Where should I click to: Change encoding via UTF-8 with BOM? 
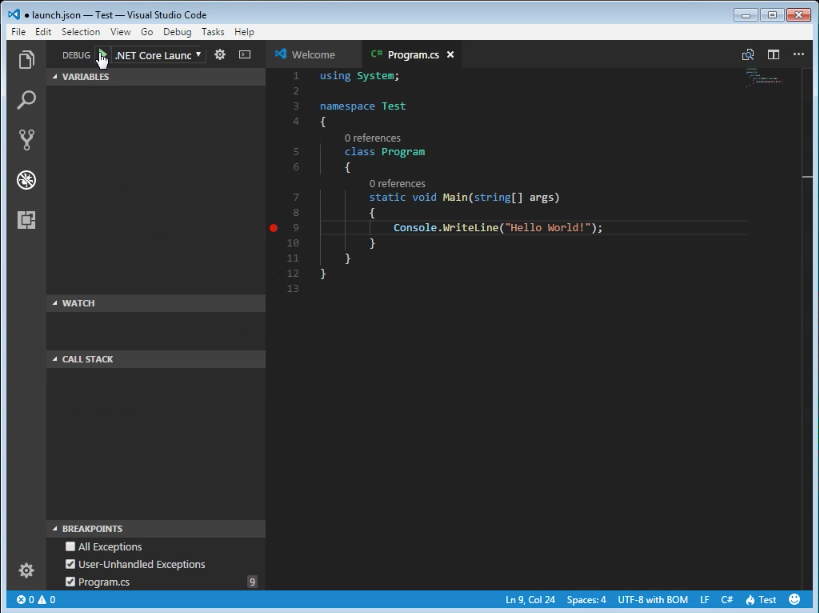652,599
